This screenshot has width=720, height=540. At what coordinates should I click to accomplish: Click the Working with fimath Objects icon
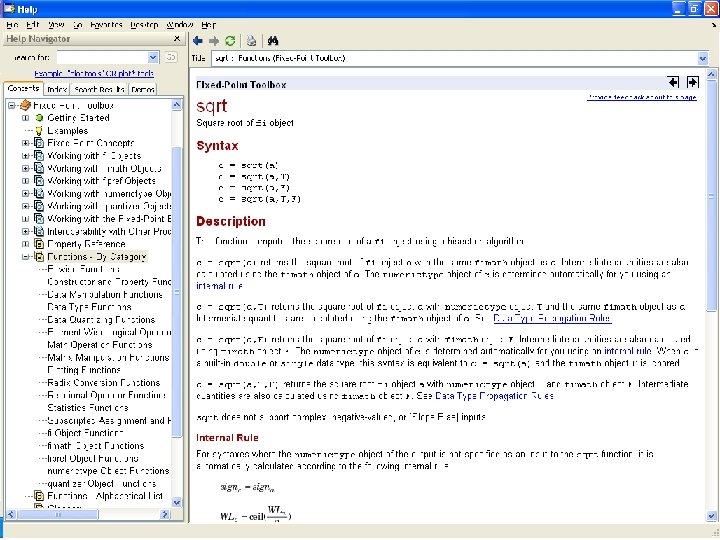click(x=39, y=169)
